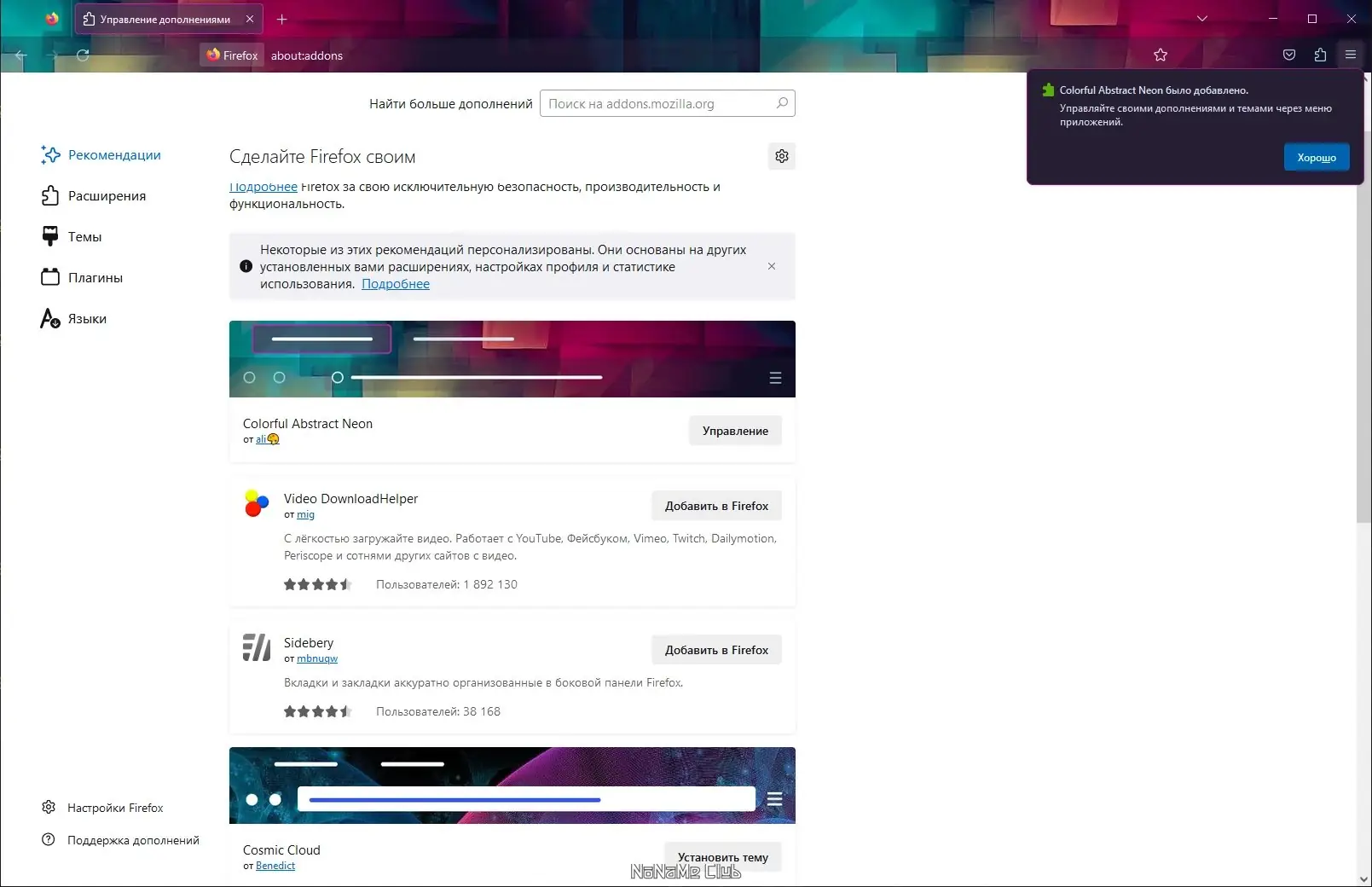
Task: Click the Video DownloadHelper extension icon
Action: pyautogui.click(x=257, y=503)
